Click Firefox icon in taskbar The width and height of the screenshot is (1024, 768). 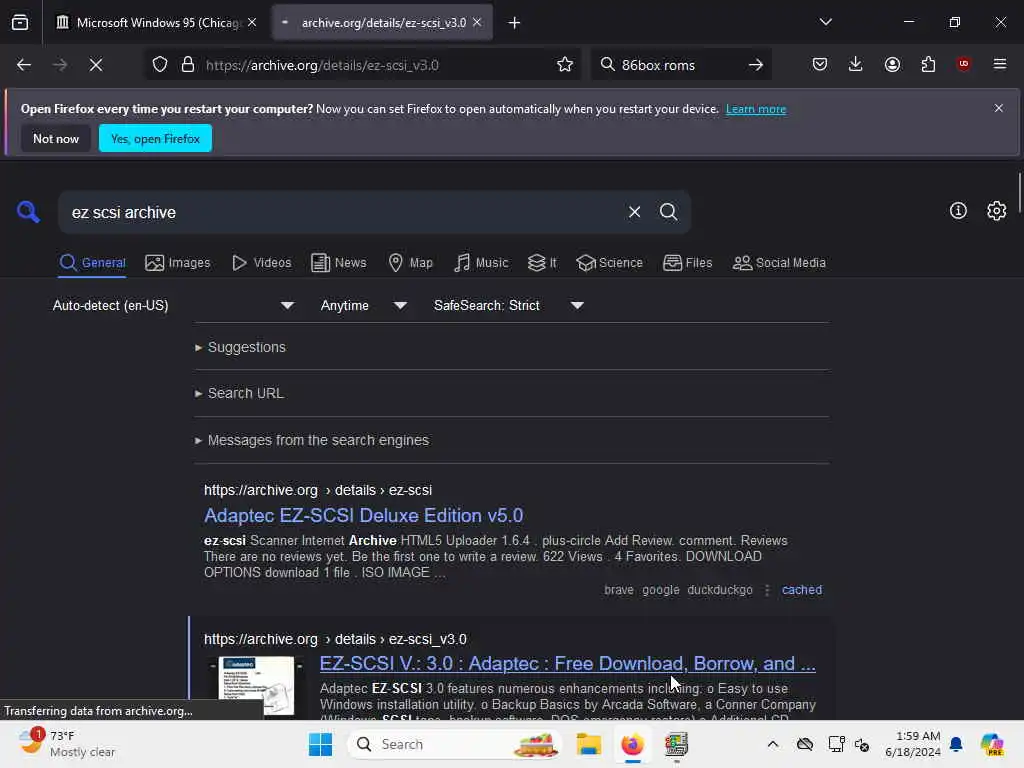(x=632, y=744)
